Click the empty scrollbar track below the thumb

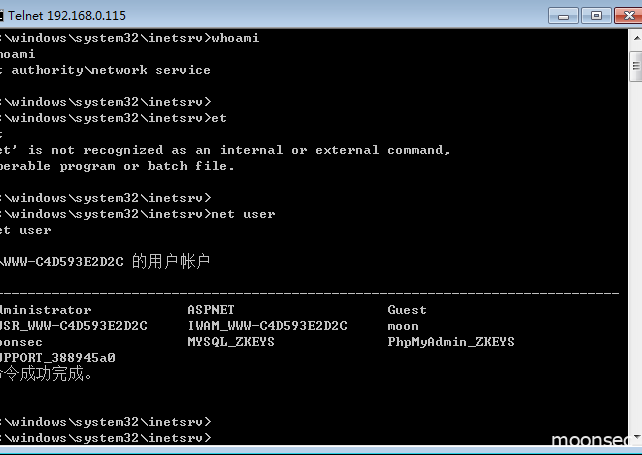pos(636,254)
